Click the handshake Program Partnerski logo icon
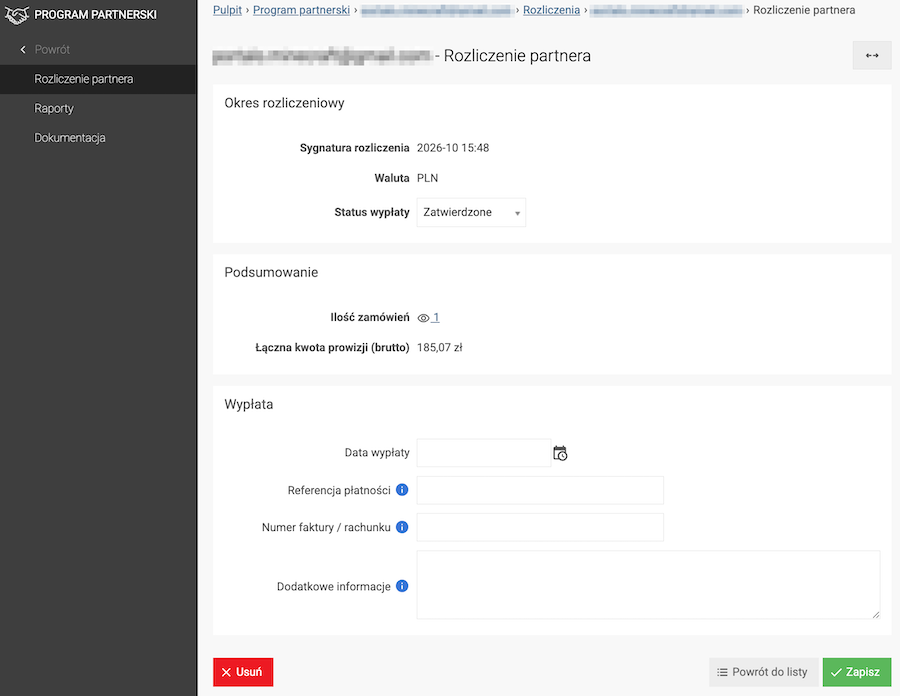The height and width of the screenshot is (696, 900). point(17,15)
